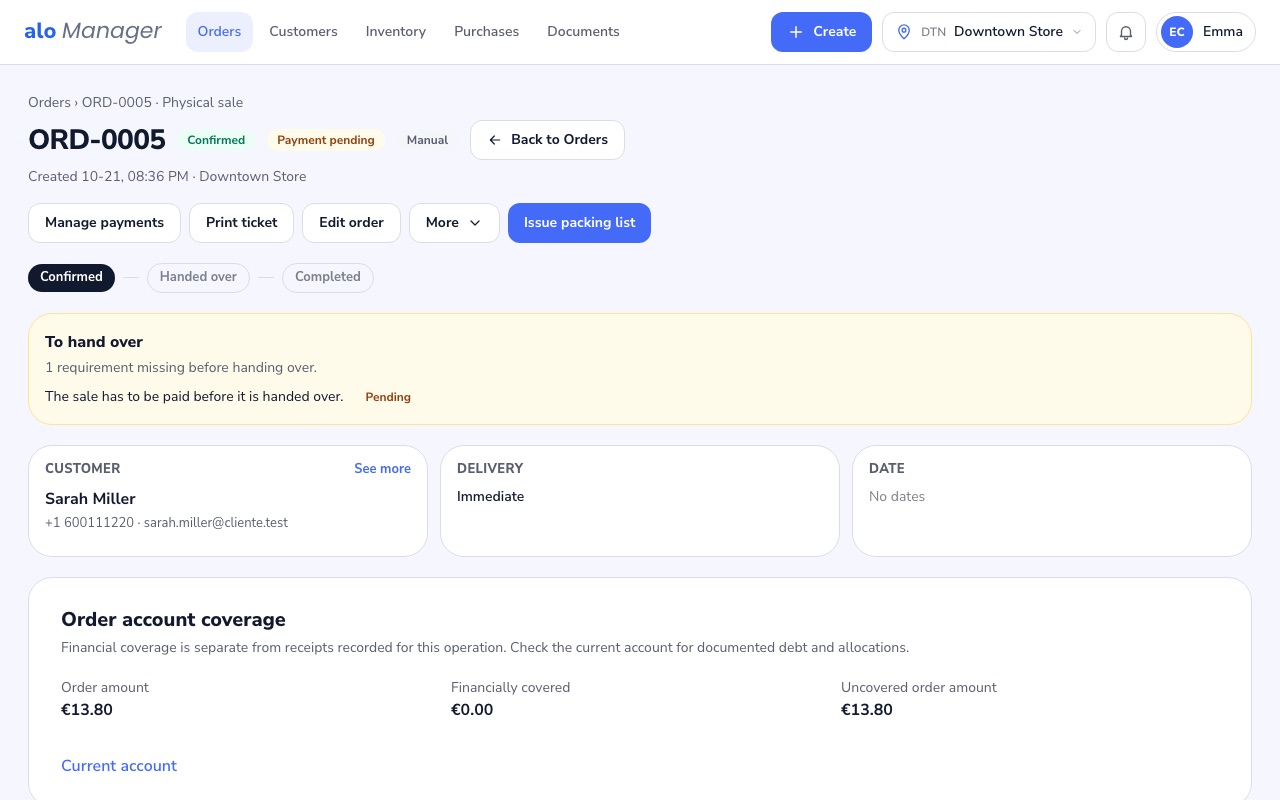Click the Create button
This screenshot has width=1280, height=800.
(821, 32)
